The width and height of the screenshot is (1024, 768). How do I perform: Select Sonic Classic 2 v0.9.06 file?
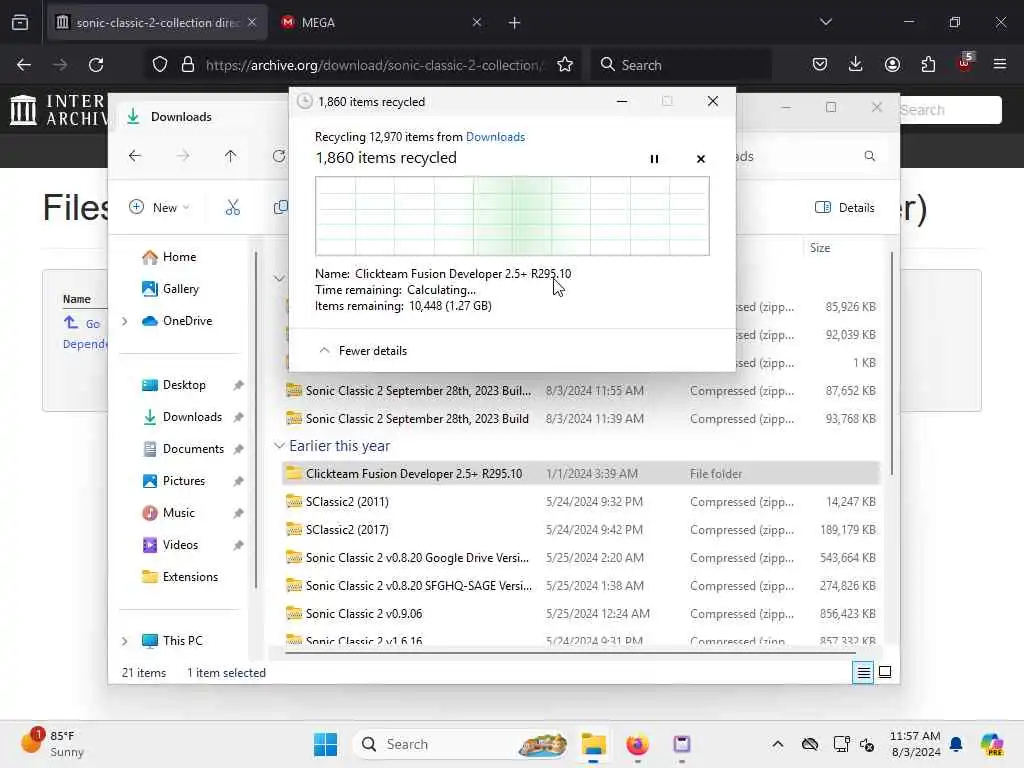(x=581, y=614)
